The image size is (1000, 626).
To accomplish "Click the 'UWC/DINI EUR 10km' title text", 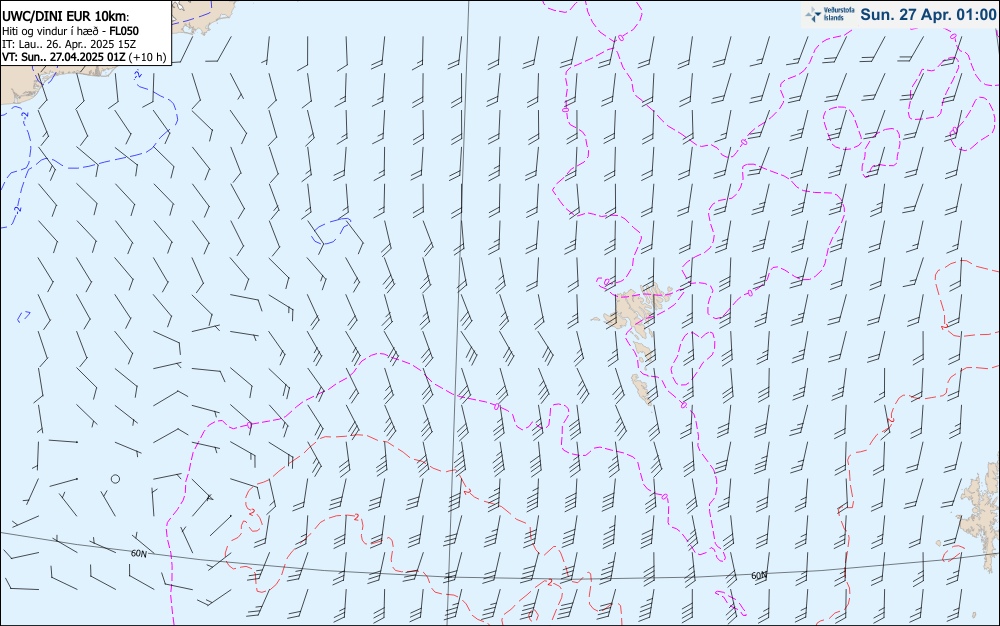I will [66, 17].
